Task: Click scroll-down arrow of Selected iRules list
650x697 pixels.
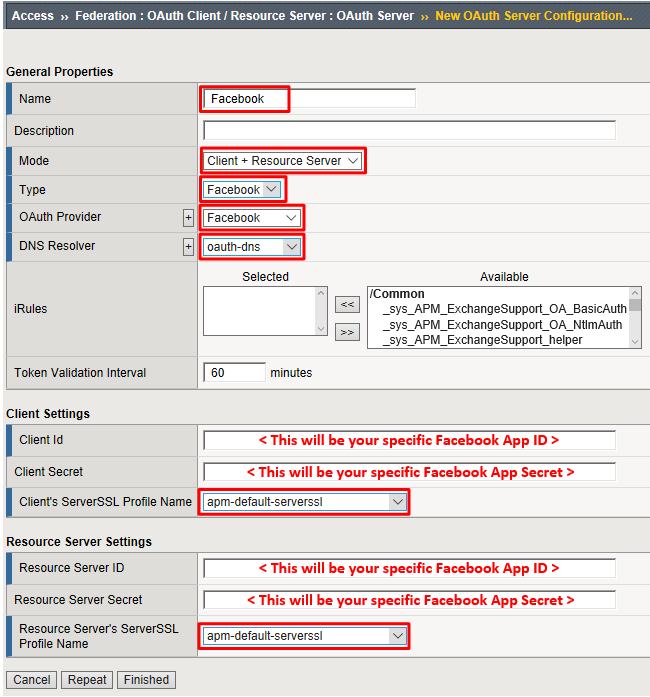Action: pyautogui.click(x=321, y=329)
